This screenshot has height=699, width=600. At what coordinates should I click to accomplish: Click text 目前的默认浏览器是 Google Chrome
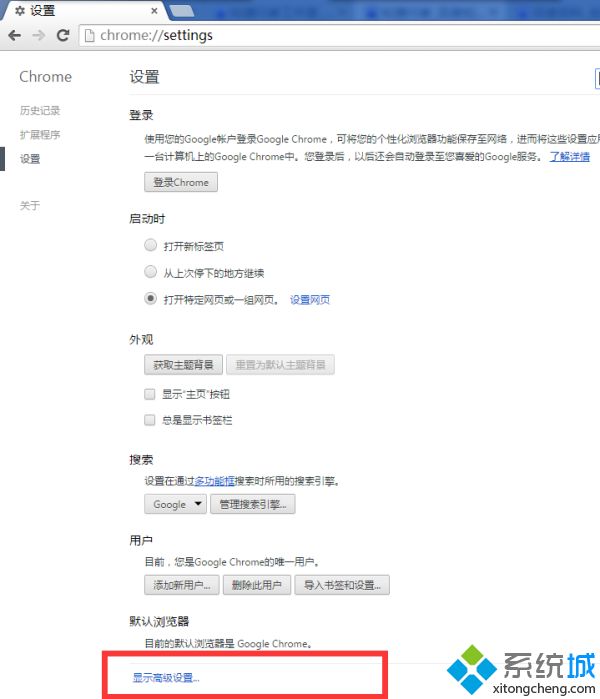click(228, 644)
